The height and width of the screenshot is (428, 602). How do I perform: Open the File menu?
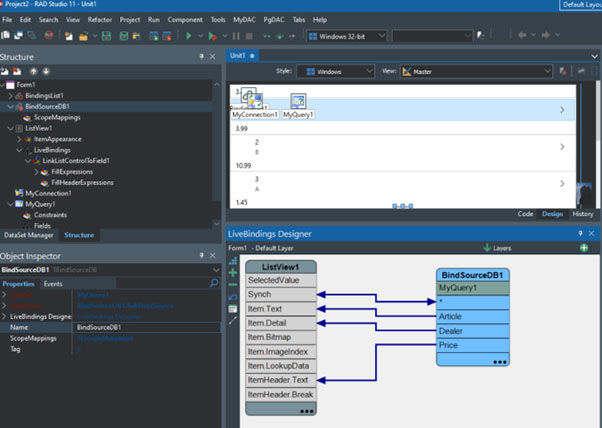coord(7,20)
